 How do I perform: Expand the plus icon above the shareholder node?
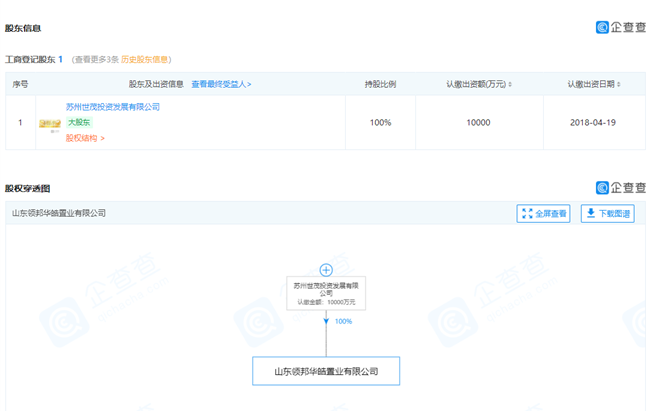pos(325,270)
